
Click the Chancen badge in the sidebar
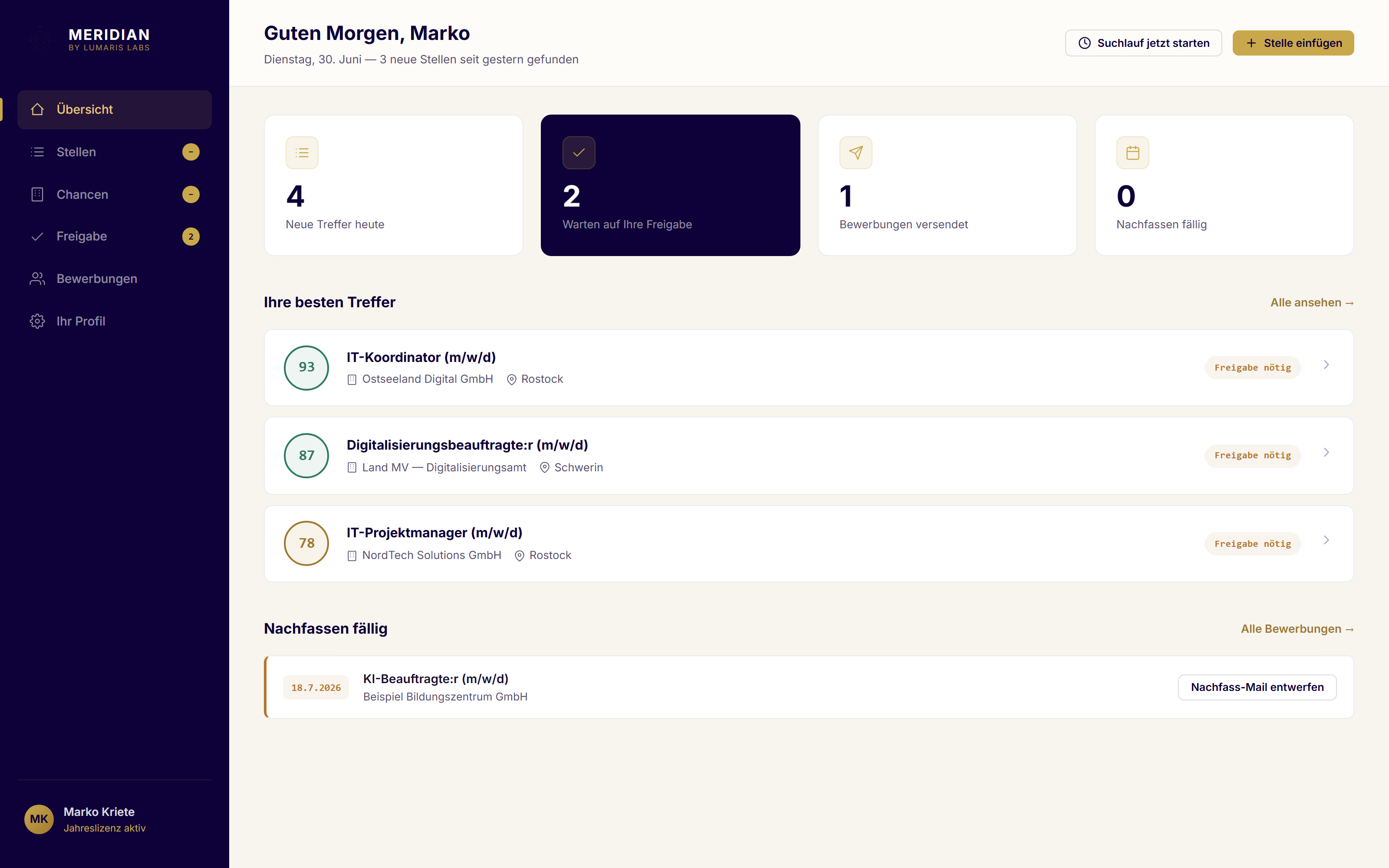(x=191, y=194)
